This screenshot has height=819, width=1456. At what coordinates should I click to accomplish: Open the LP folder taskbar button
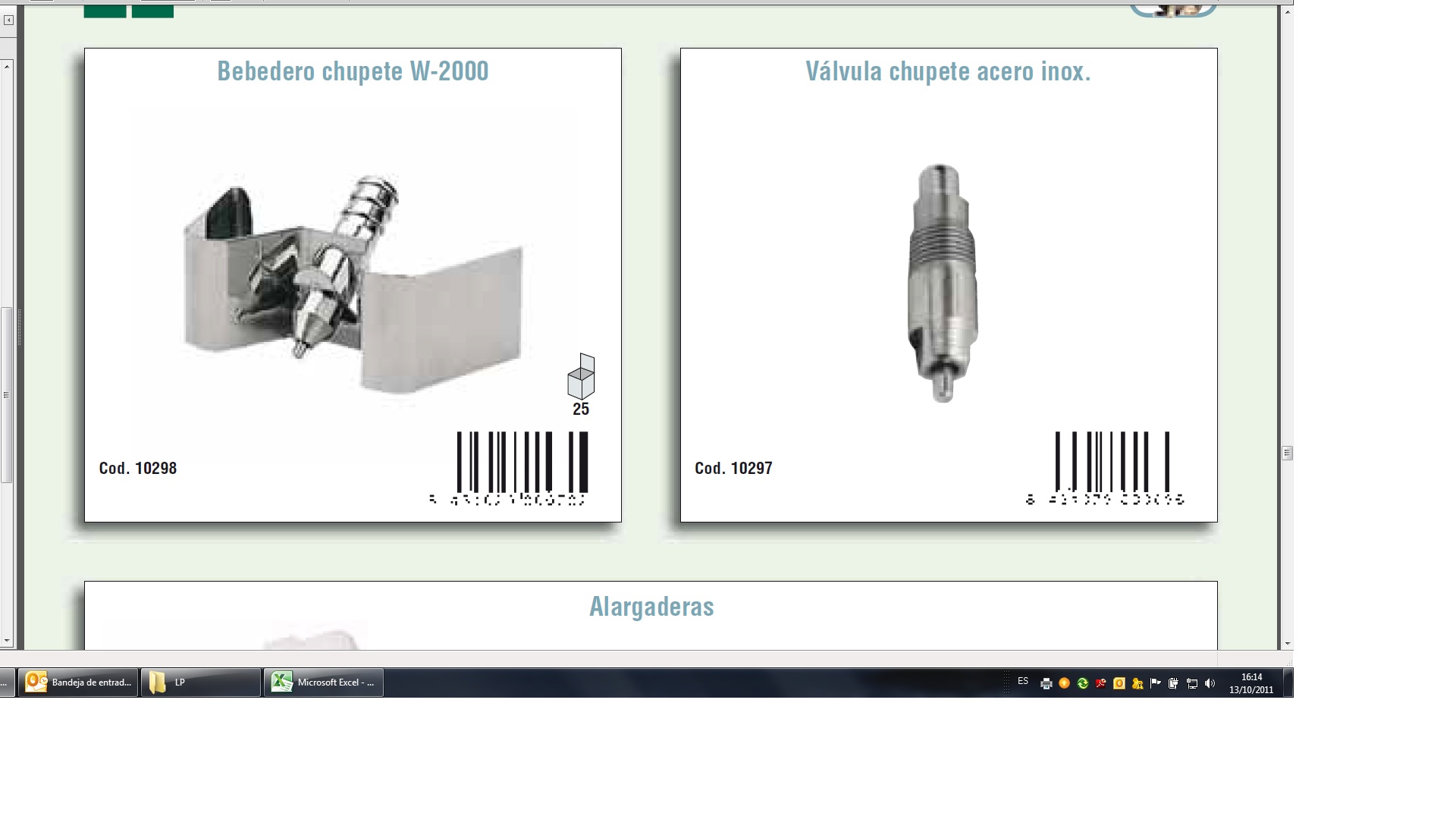[x=200, y=682]
